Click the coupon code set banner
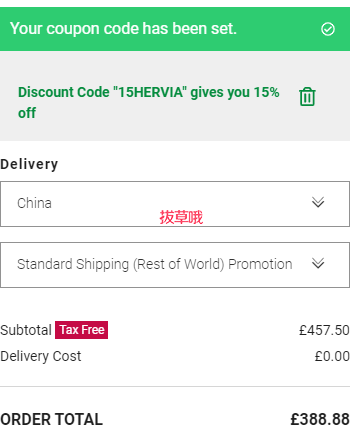Viewport: 362px width, 434px height. [x=175, y=29]
